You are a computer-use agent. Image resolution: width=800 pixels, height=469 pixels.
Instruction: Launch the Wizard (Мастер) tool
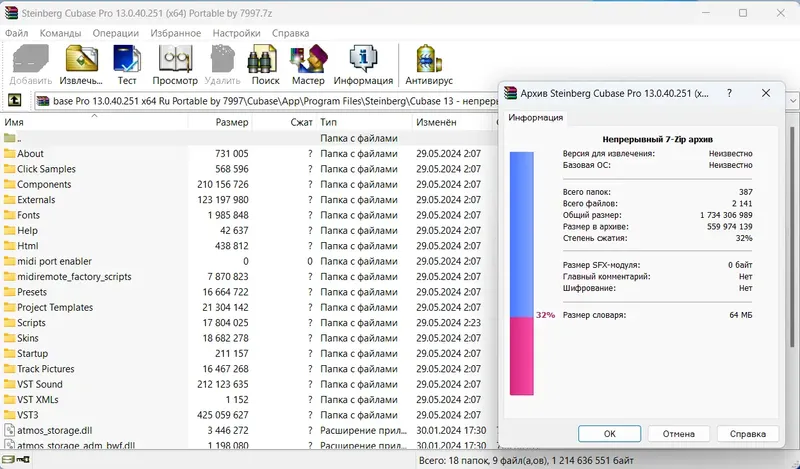coord(308,65)
